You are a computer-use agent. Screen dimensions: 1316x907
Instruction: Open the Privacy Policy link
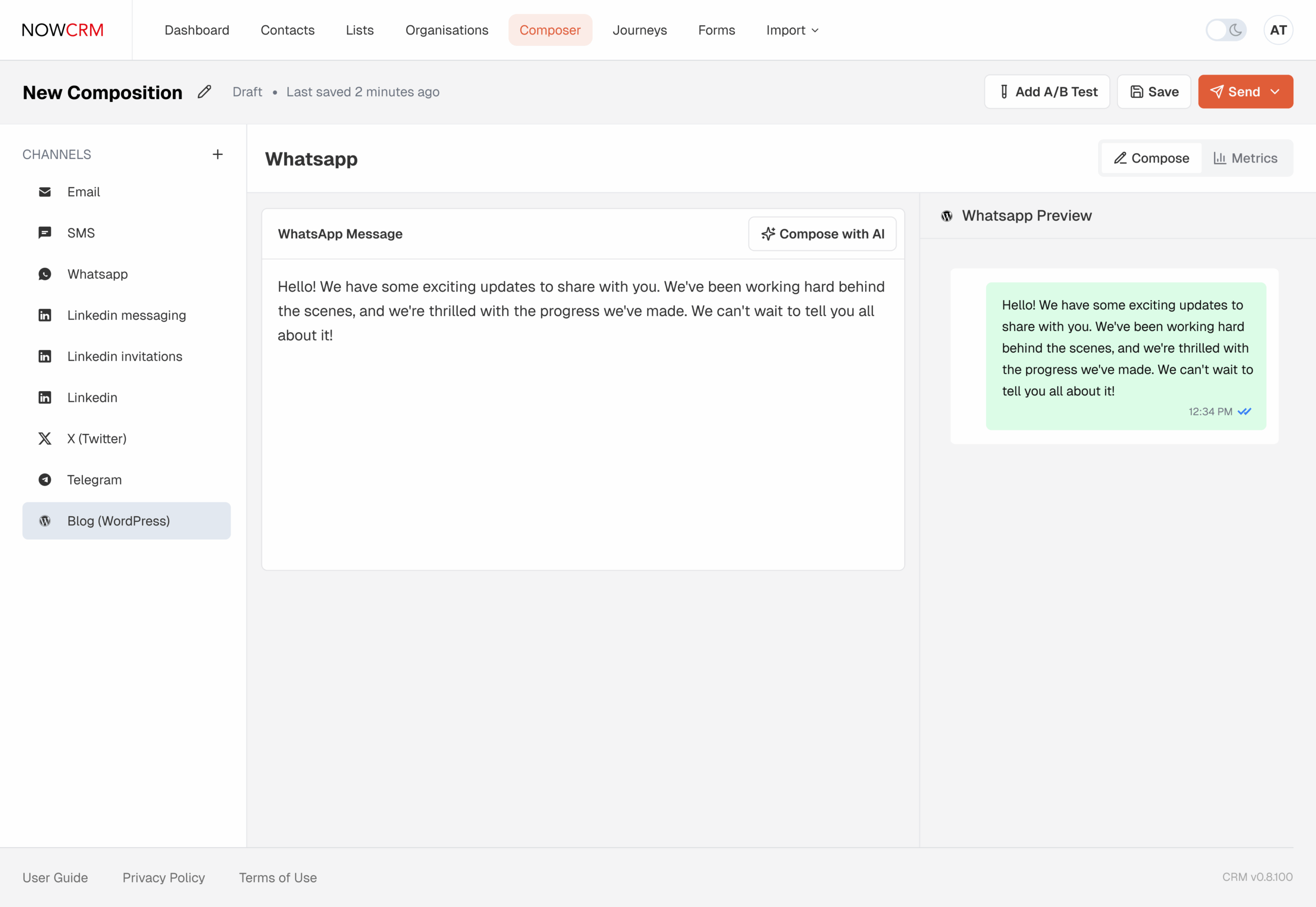[x=163, y=878]
